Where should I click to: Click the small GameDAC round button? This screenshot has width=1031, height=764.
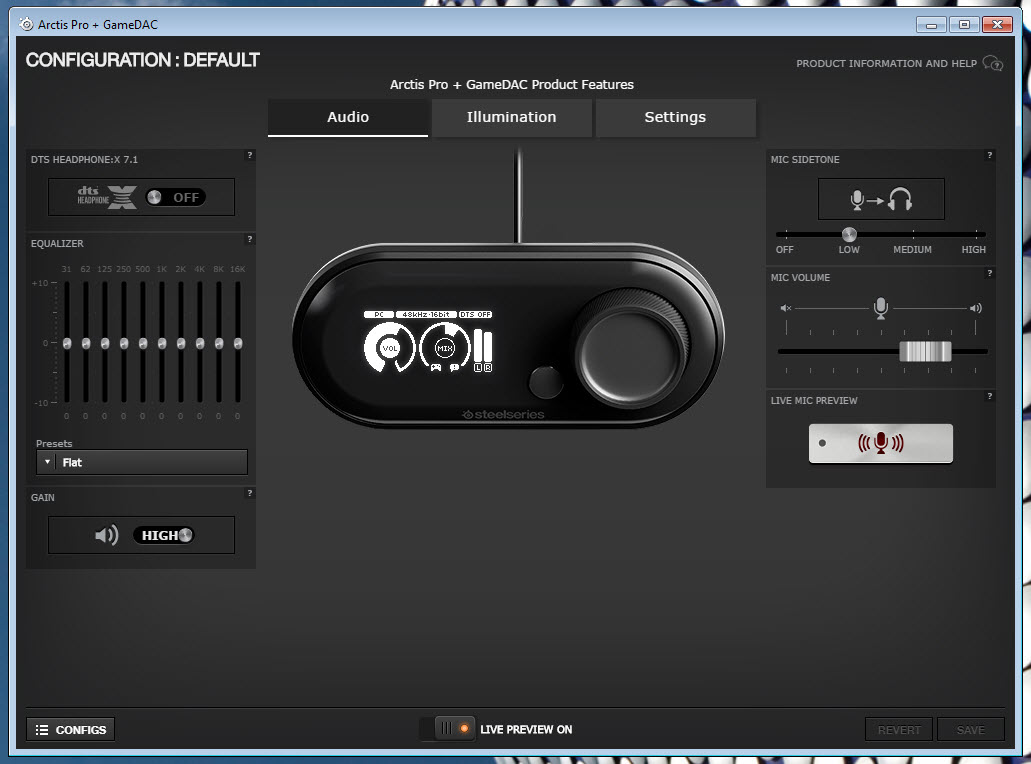pos(546,383)
